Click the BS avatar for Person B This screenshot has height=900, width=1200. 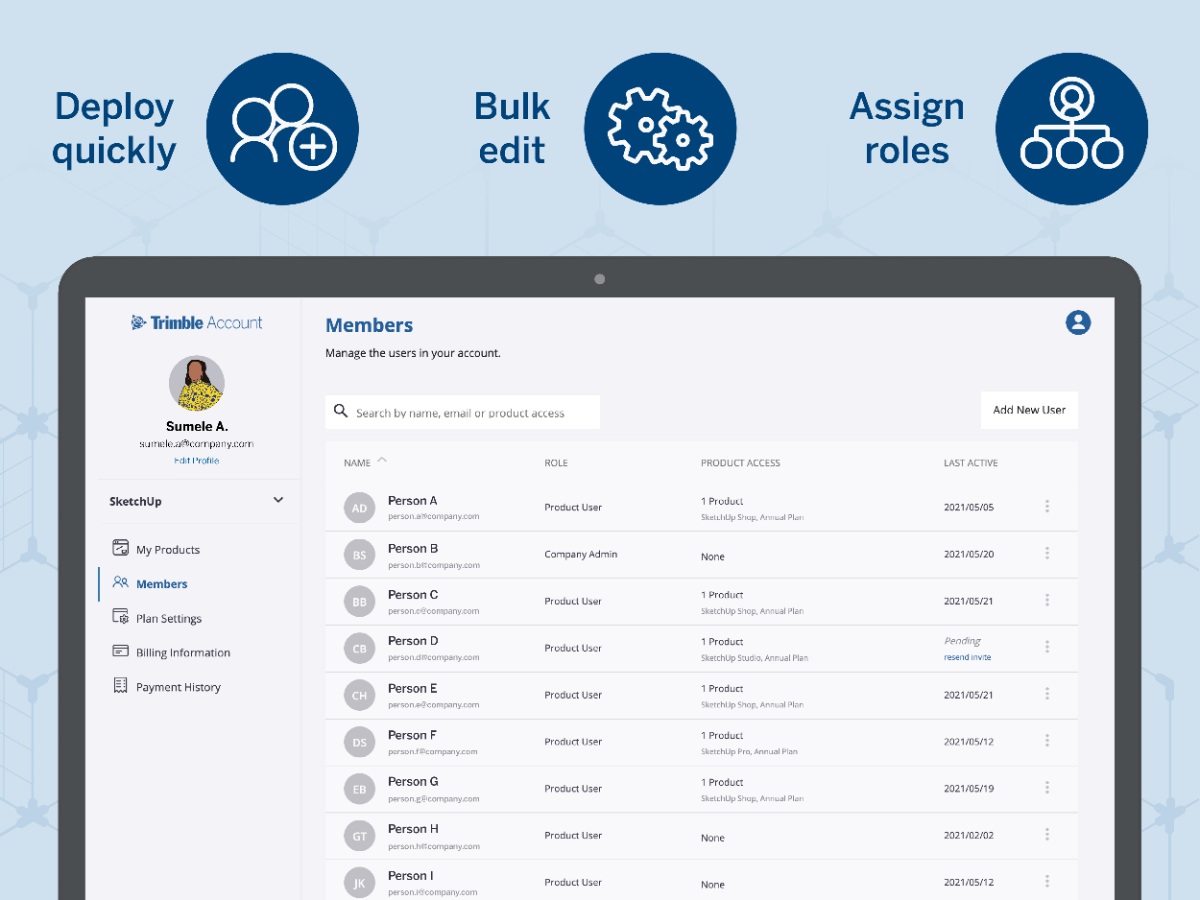pyautogui.click(x=360, y=554)
